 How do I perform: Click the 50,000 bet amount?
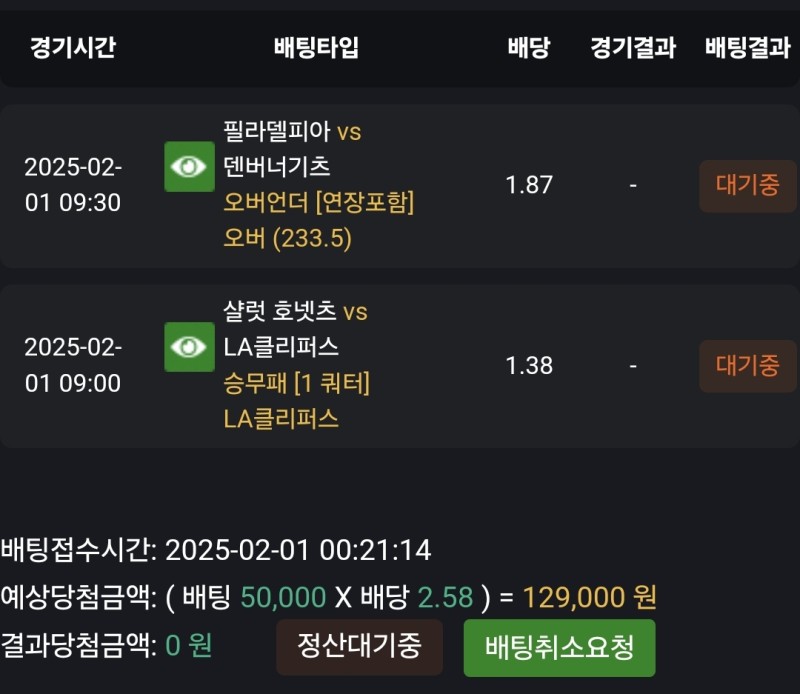(x=283, y=598)
